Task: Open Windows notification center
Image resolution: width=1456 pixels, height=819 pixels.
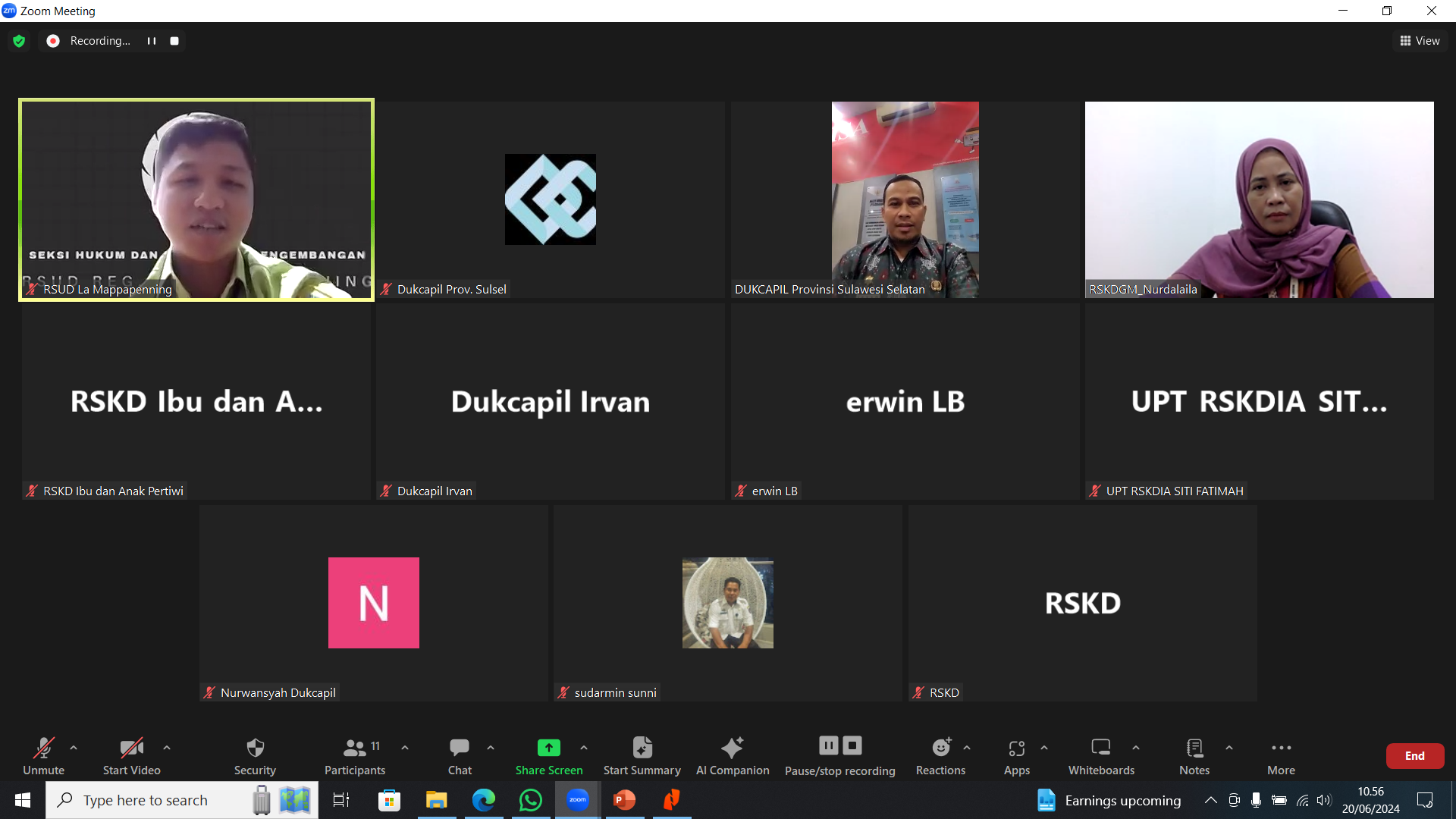Action: [x=1425, y=800]
